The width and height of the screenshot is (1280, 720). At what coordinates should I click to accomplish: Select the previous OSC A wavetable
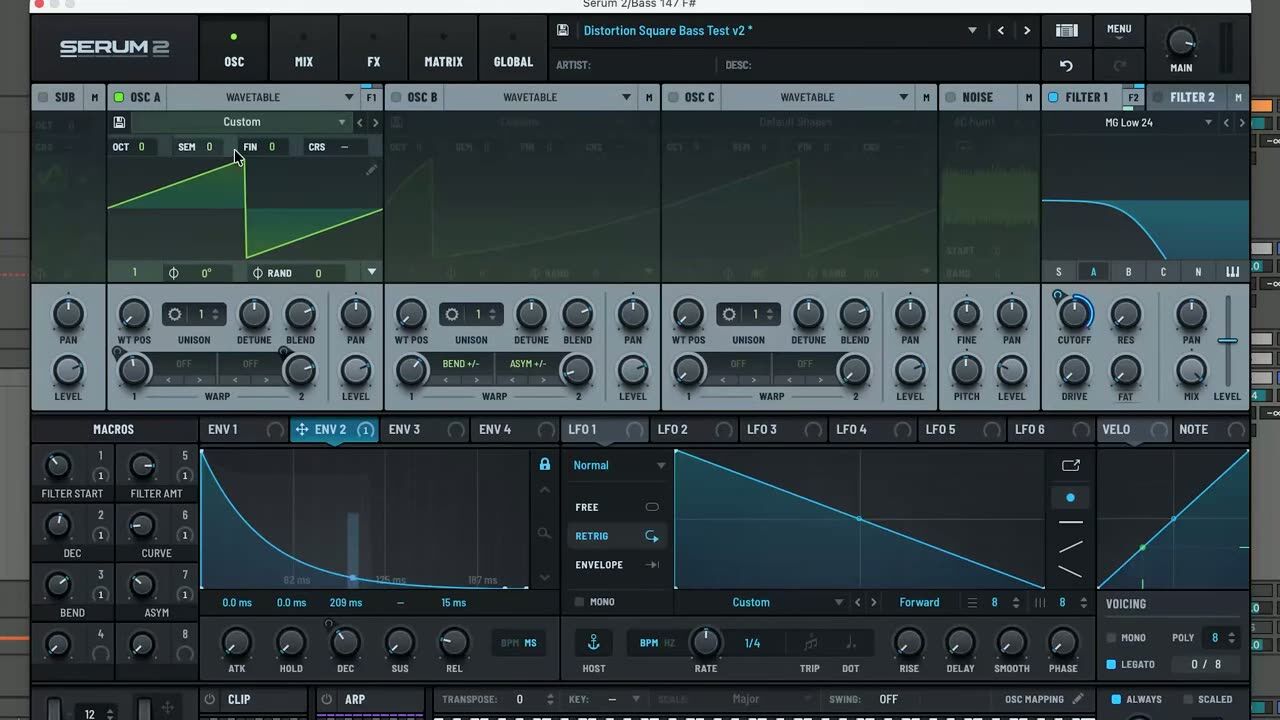pos(360,123)
